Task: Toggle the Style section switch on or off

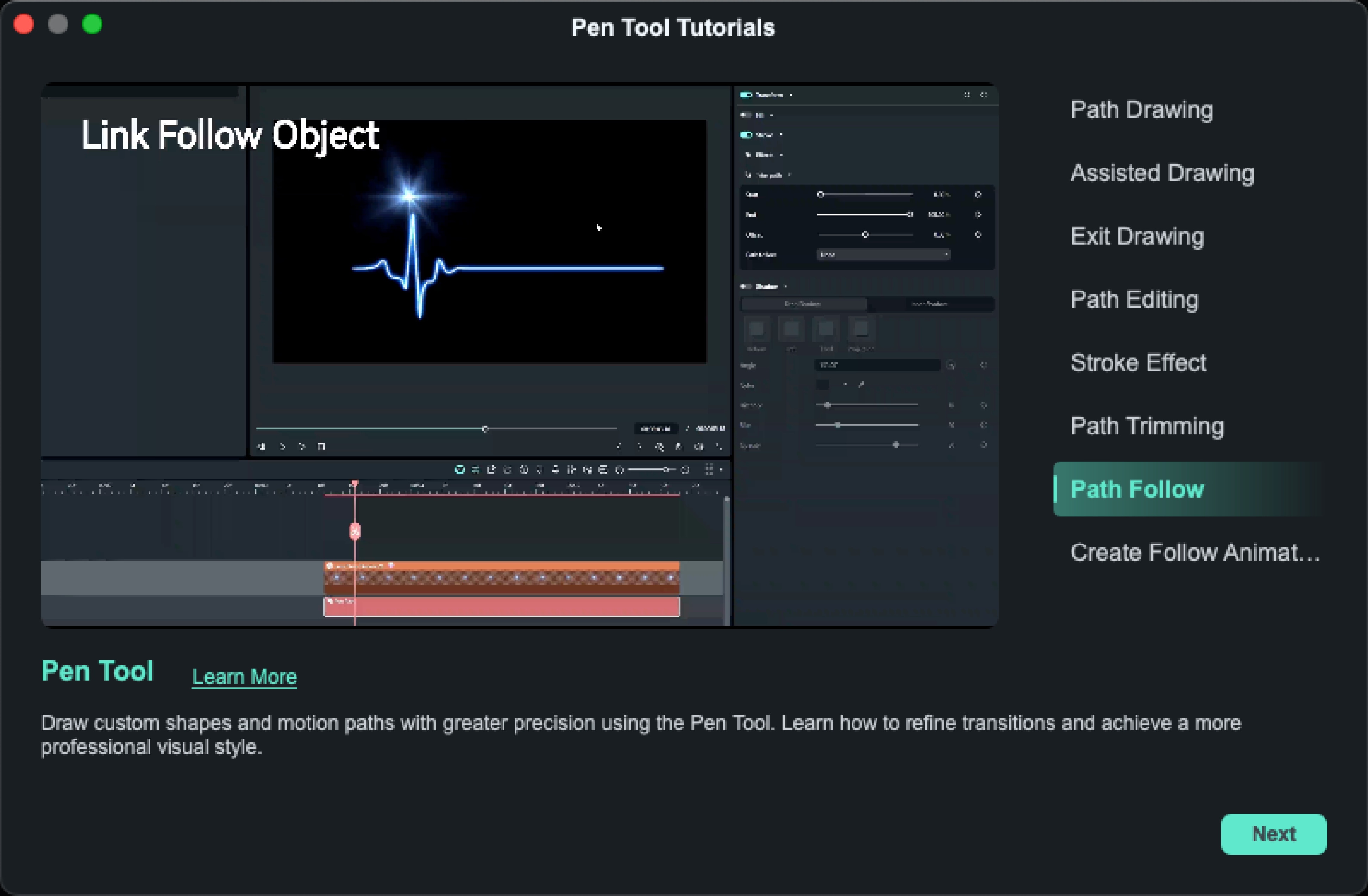Action: click(746, 135)
